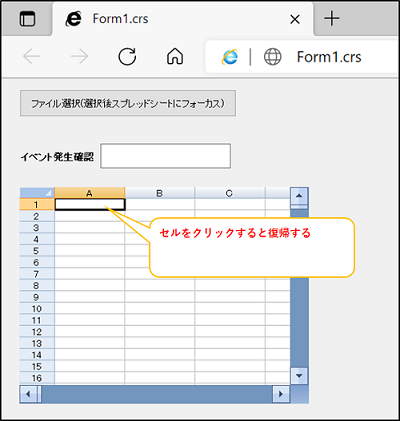Viewport: 400px width, 421px height.
Task: Select row 5 header
Action: (37, 251)
